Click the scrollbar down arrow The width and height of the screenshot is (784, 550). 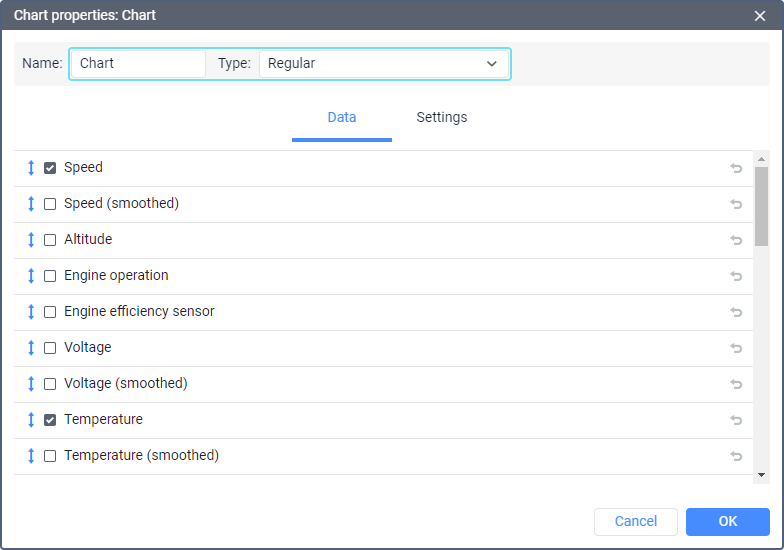click(761, 475)
